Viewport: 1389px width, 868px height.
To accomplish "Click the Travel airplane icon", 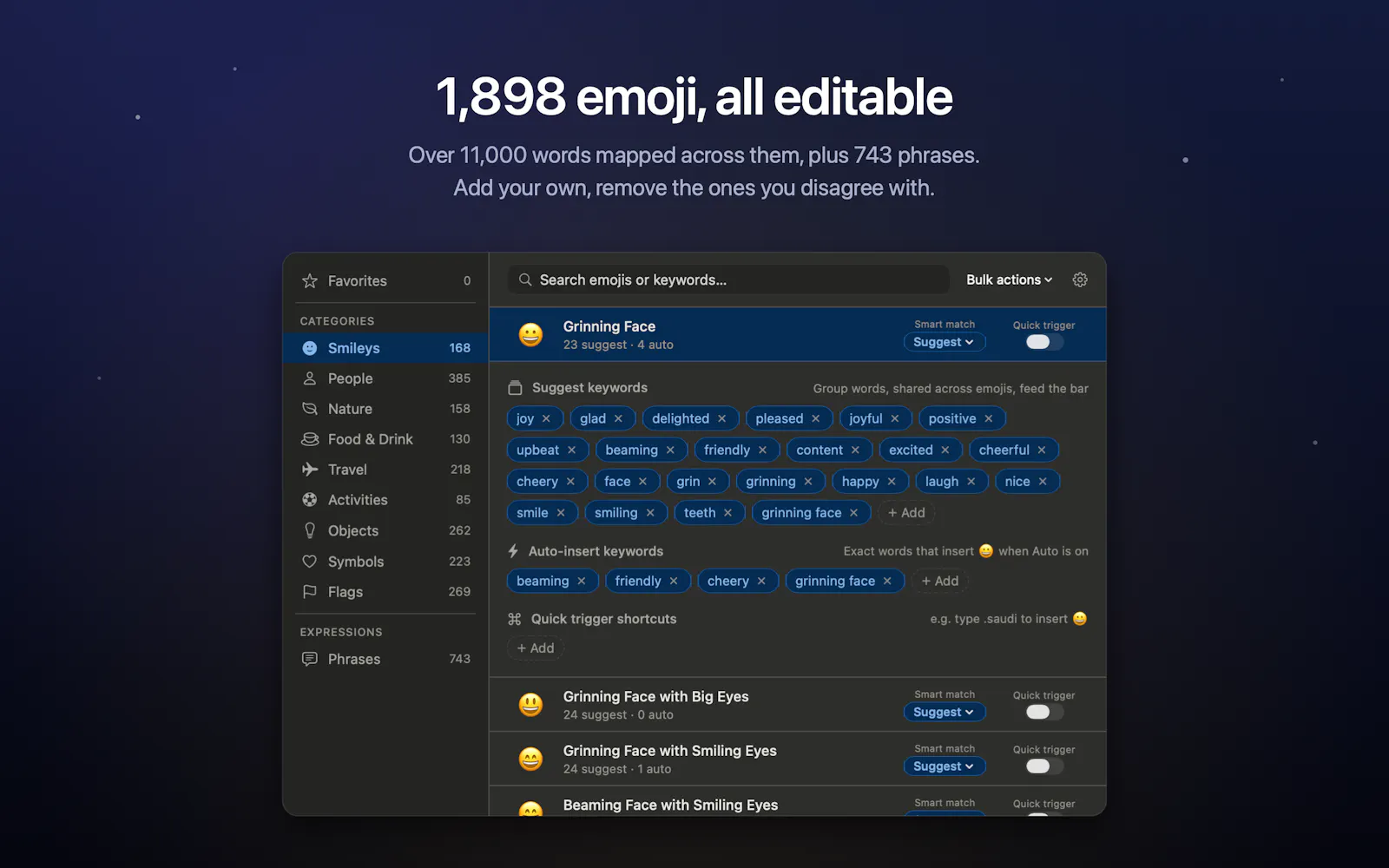I will (309, 470).
